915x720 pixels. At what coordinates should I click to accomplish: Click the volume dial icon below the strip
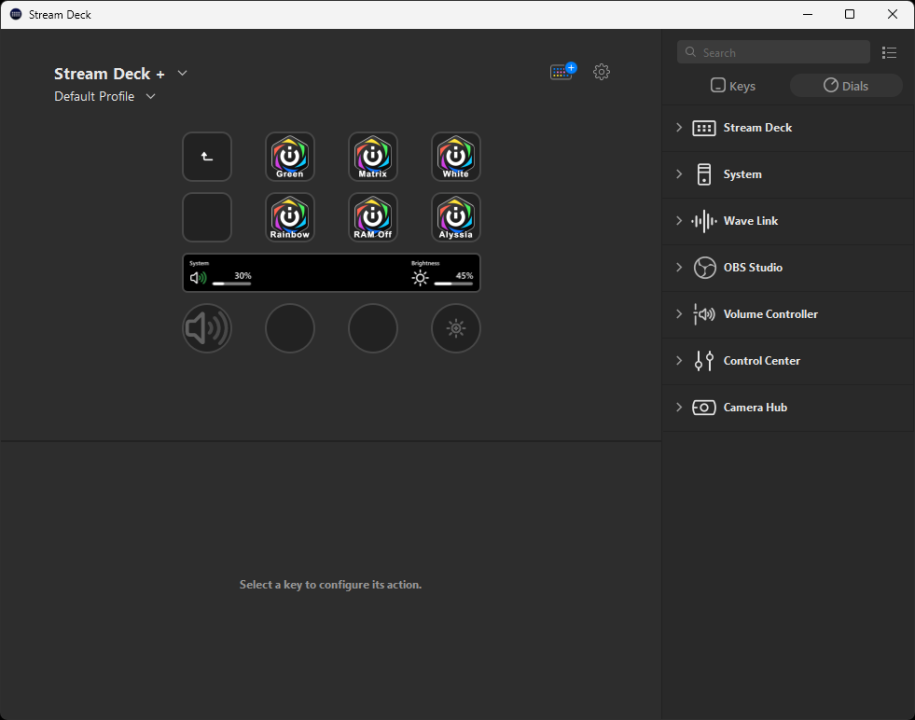(x=206, y=328)
